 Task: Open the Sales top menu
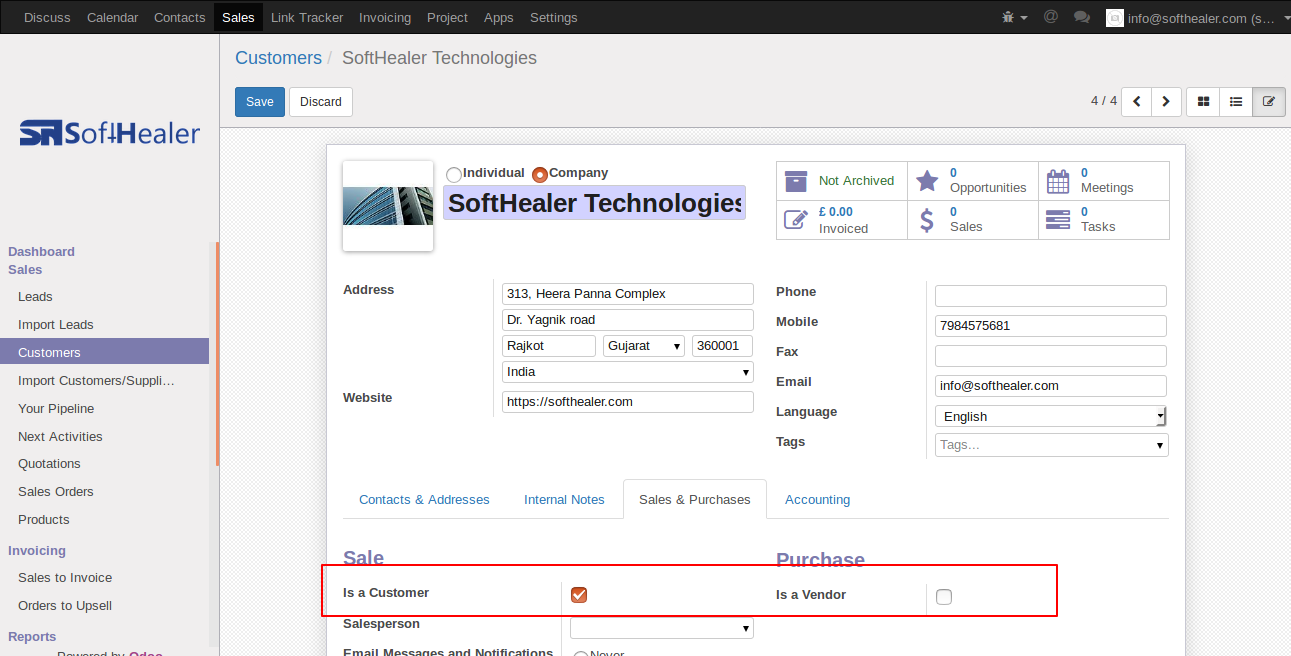pyautogui.click(x=238, y=17)
